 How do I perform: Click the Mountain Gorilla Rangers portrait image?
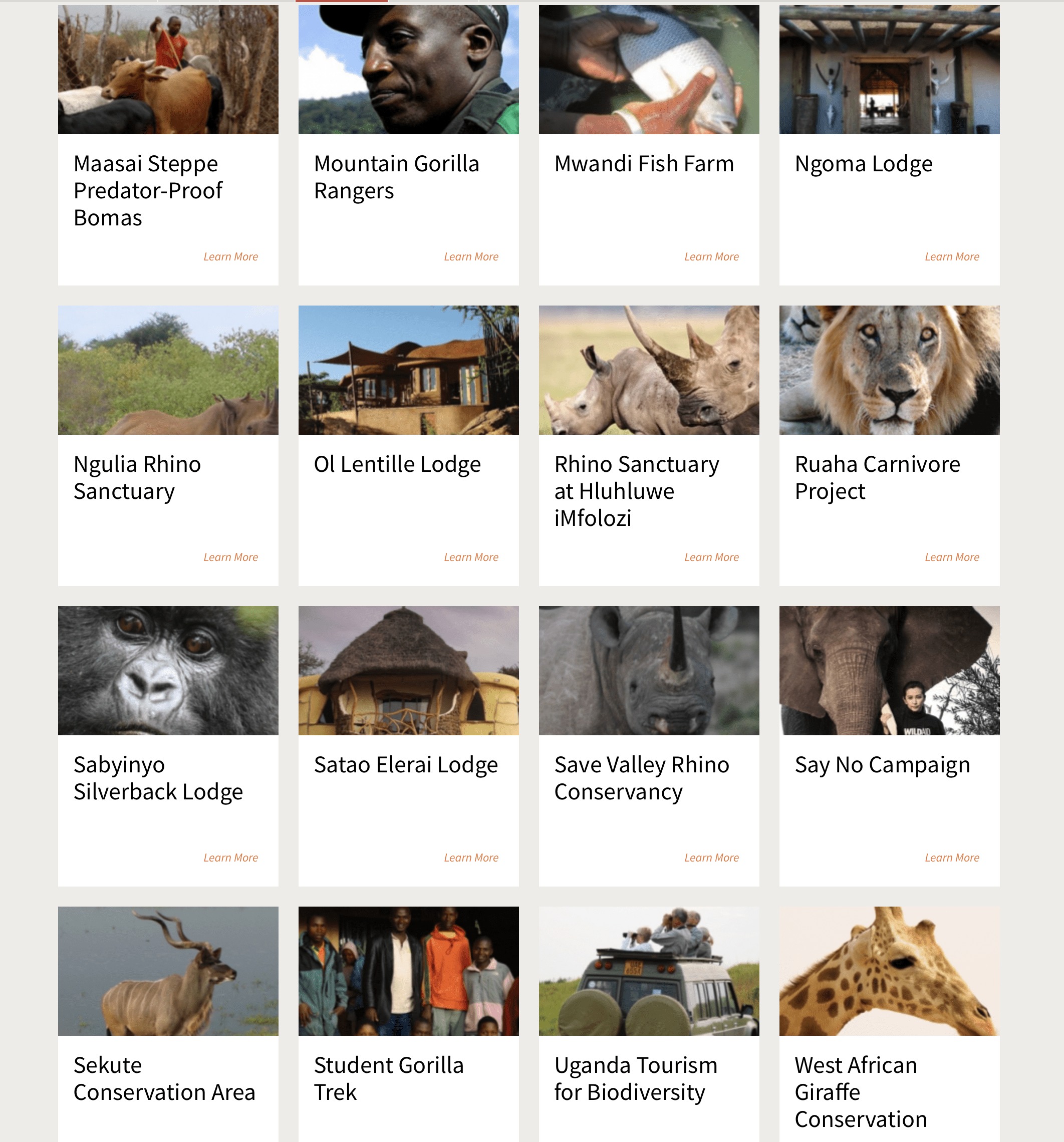click(408, 70)
